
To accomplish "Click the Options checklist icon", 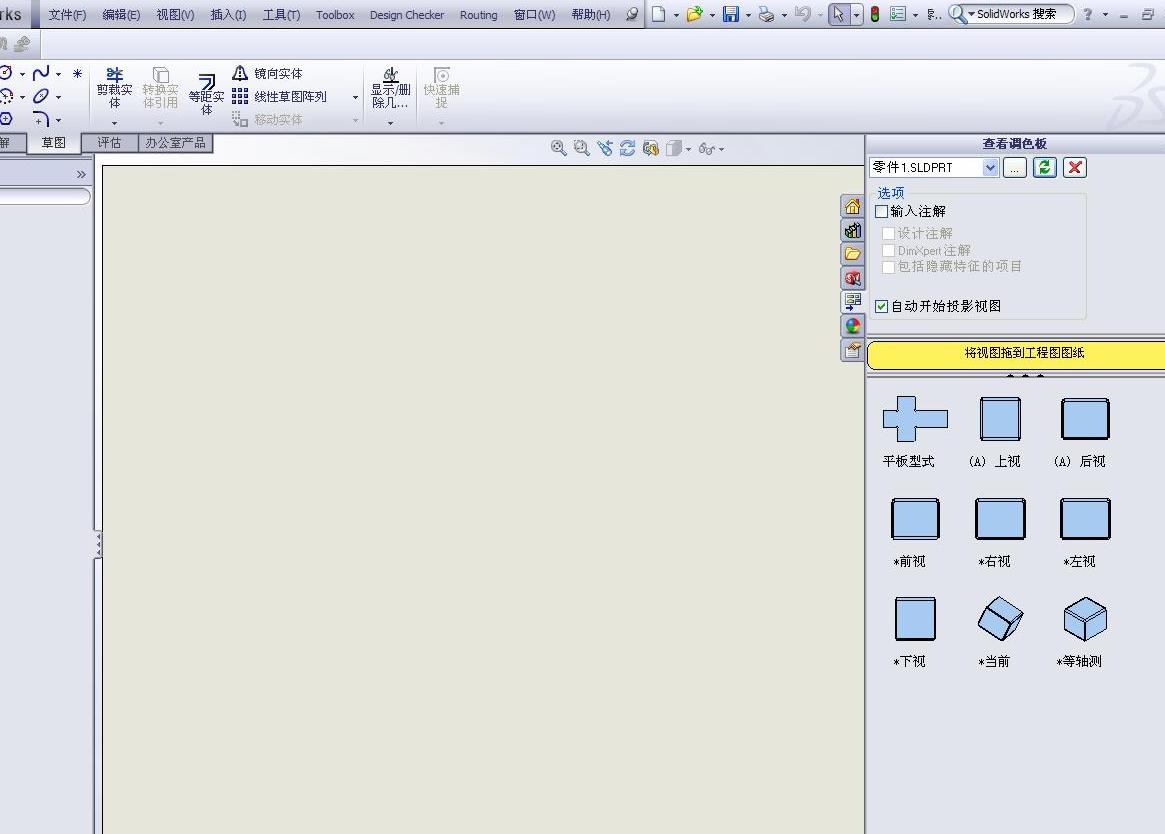I will coord(898,14).
